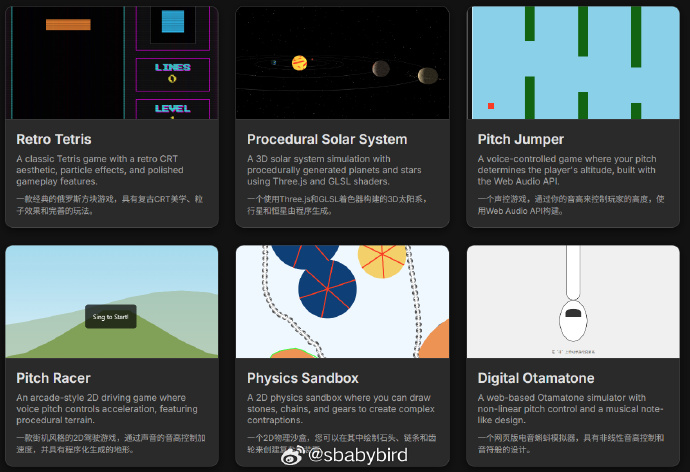Click the orange Tetris piece at top
The image size is (690, 472).
click(x=63, y=24)
